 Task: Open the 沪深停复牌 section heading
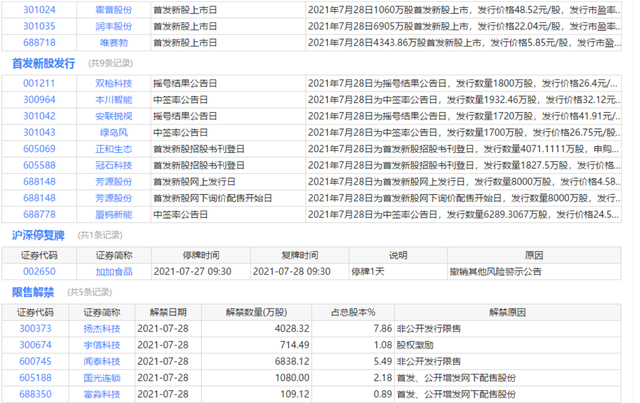(38, 235)
